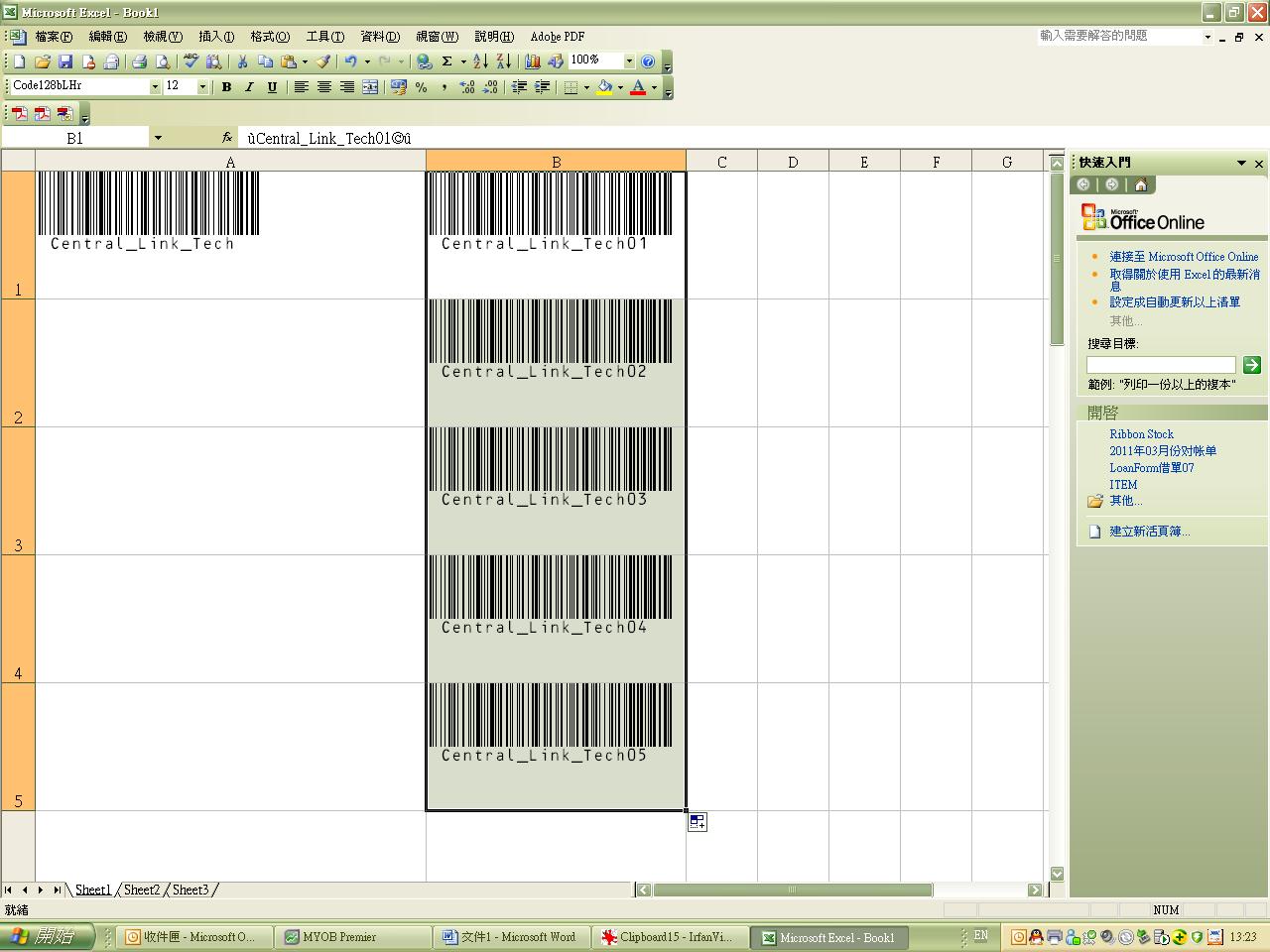Screen dimensions: 1270x952
Task: Increase the cell indent
Action: point(542,87)
